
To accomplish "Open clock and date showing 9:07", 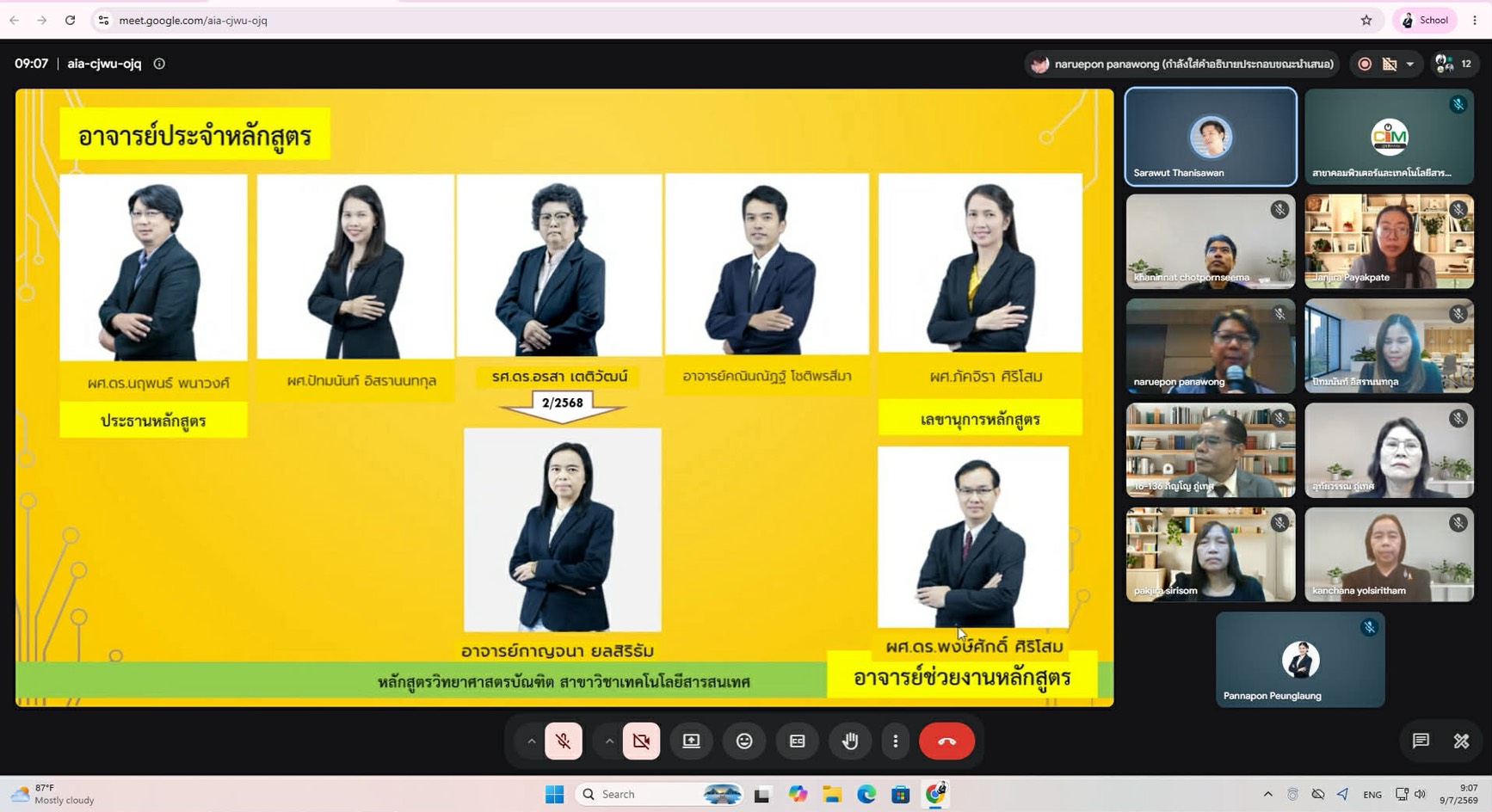I will tap(1459, 794).
